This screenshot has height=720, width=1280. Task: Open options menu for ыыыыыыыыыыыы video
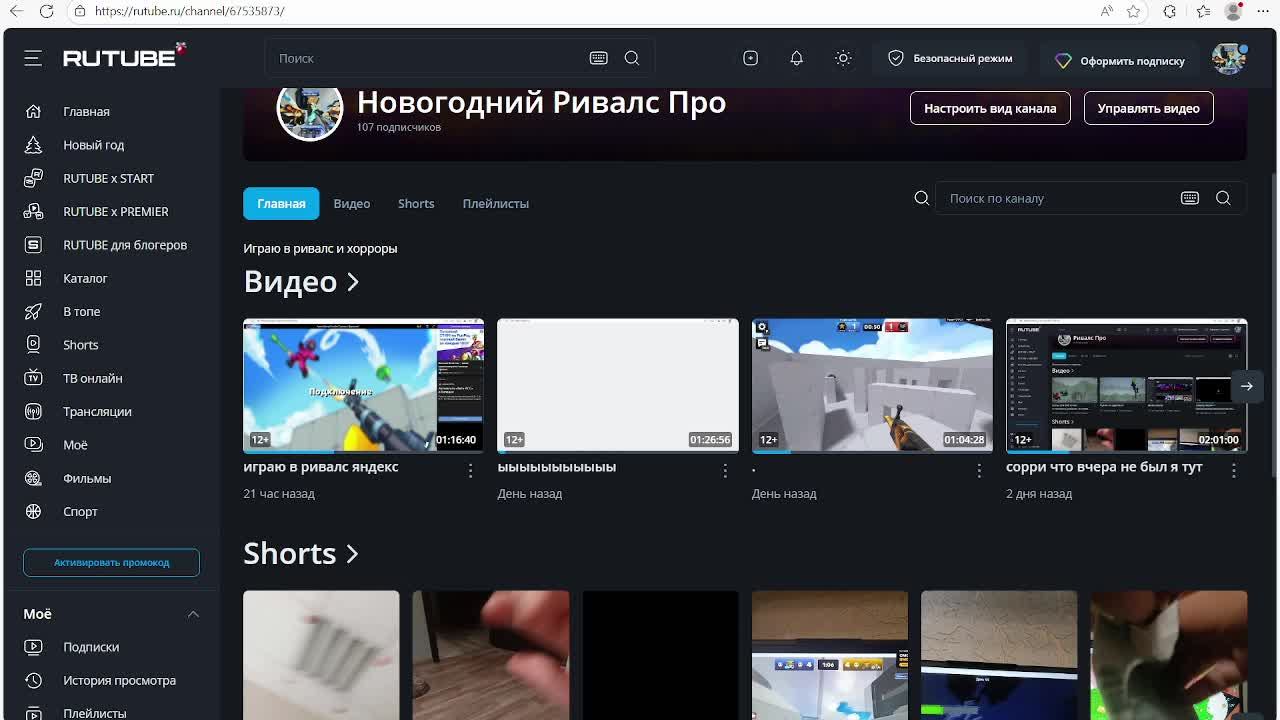click(725, 470)
